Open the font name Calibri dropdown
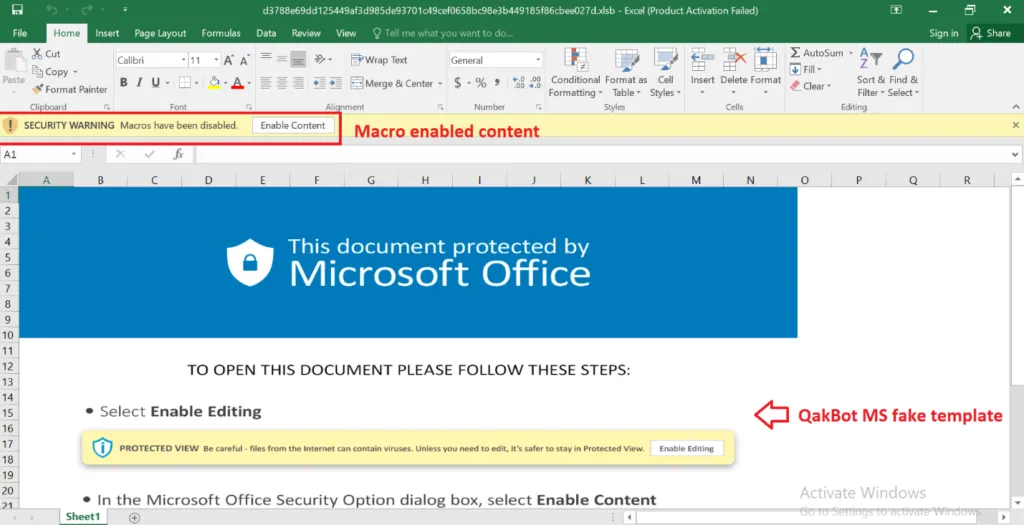 pyautogui.click(x=184, y=60)
